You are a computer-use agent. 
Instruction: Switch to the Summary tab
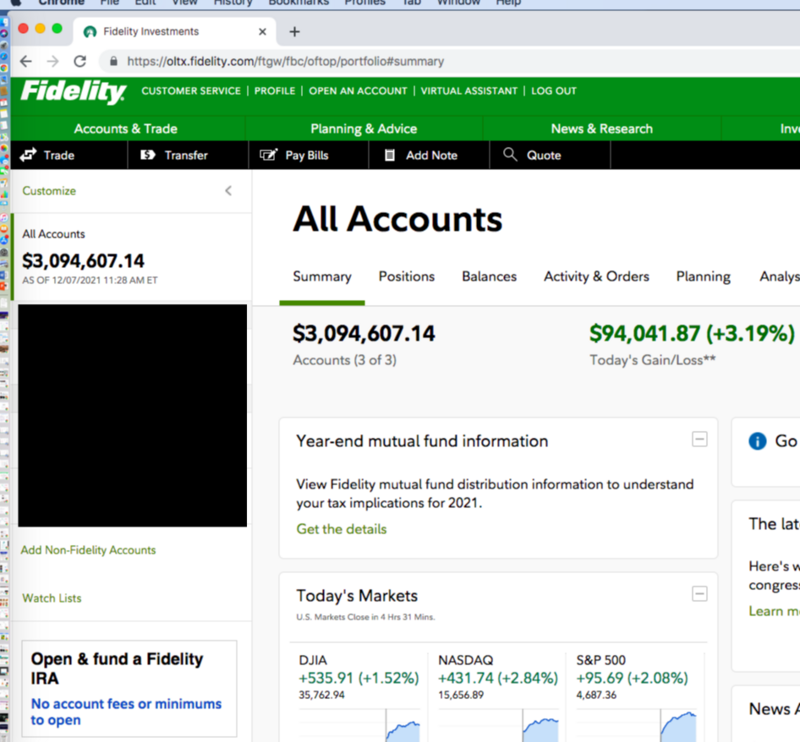click(322, 277)
